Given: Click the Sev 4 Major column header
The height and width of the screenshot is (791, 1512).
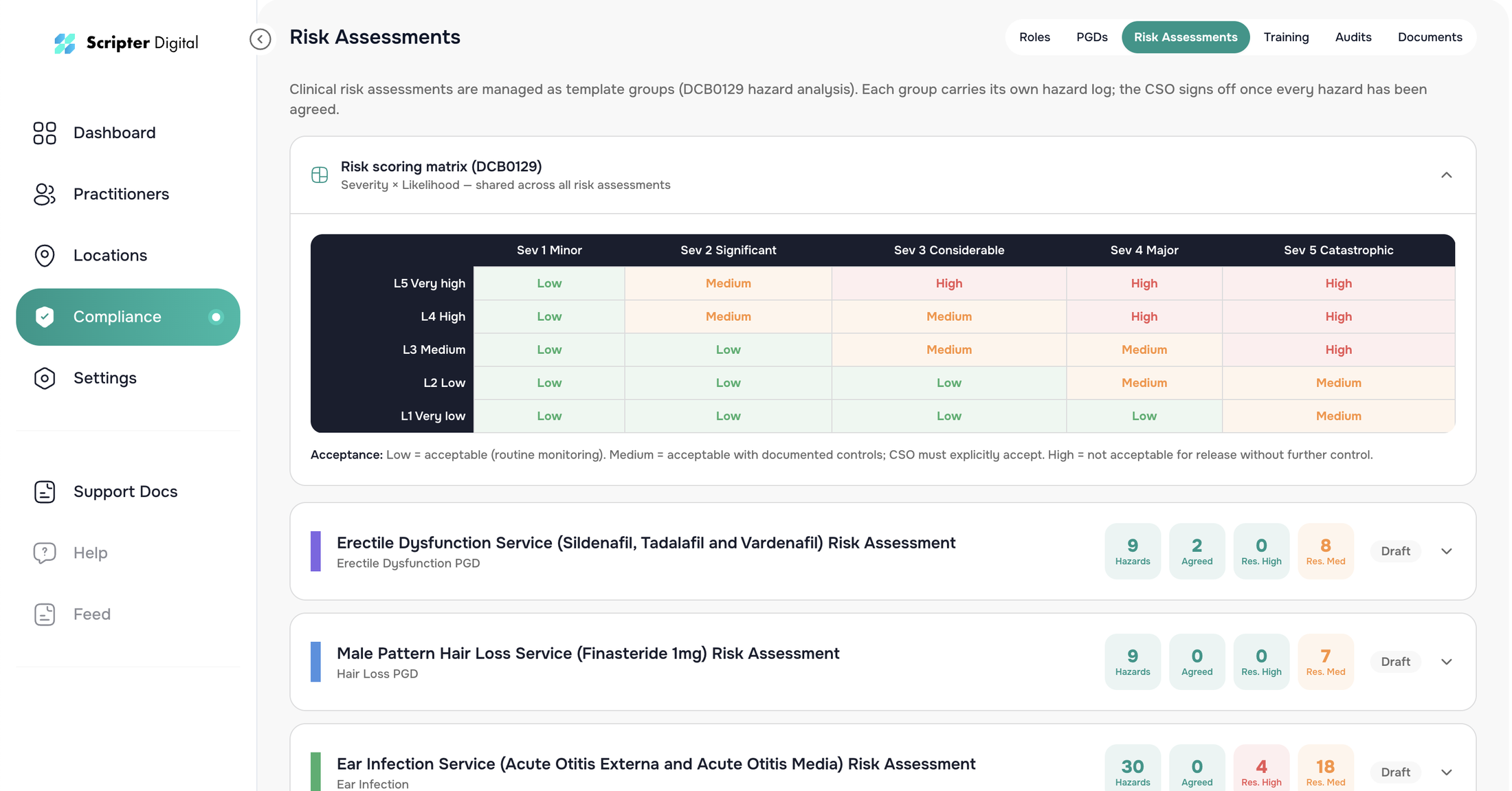Looking at the screenshot, I should pyautogui.click(x=1144, y=250).
